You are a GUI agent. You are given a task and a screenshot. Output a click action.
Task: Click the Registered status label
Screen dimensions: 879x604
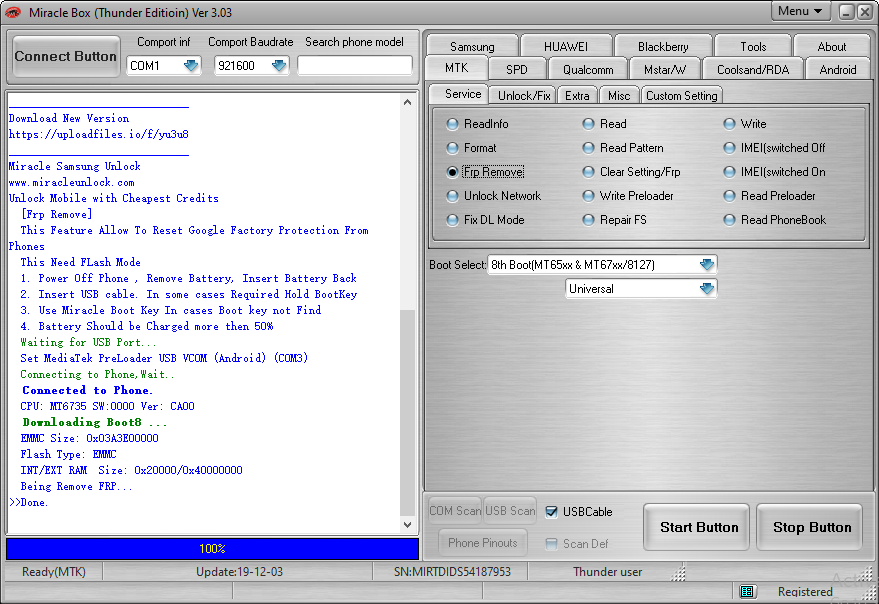click(805, 592)
